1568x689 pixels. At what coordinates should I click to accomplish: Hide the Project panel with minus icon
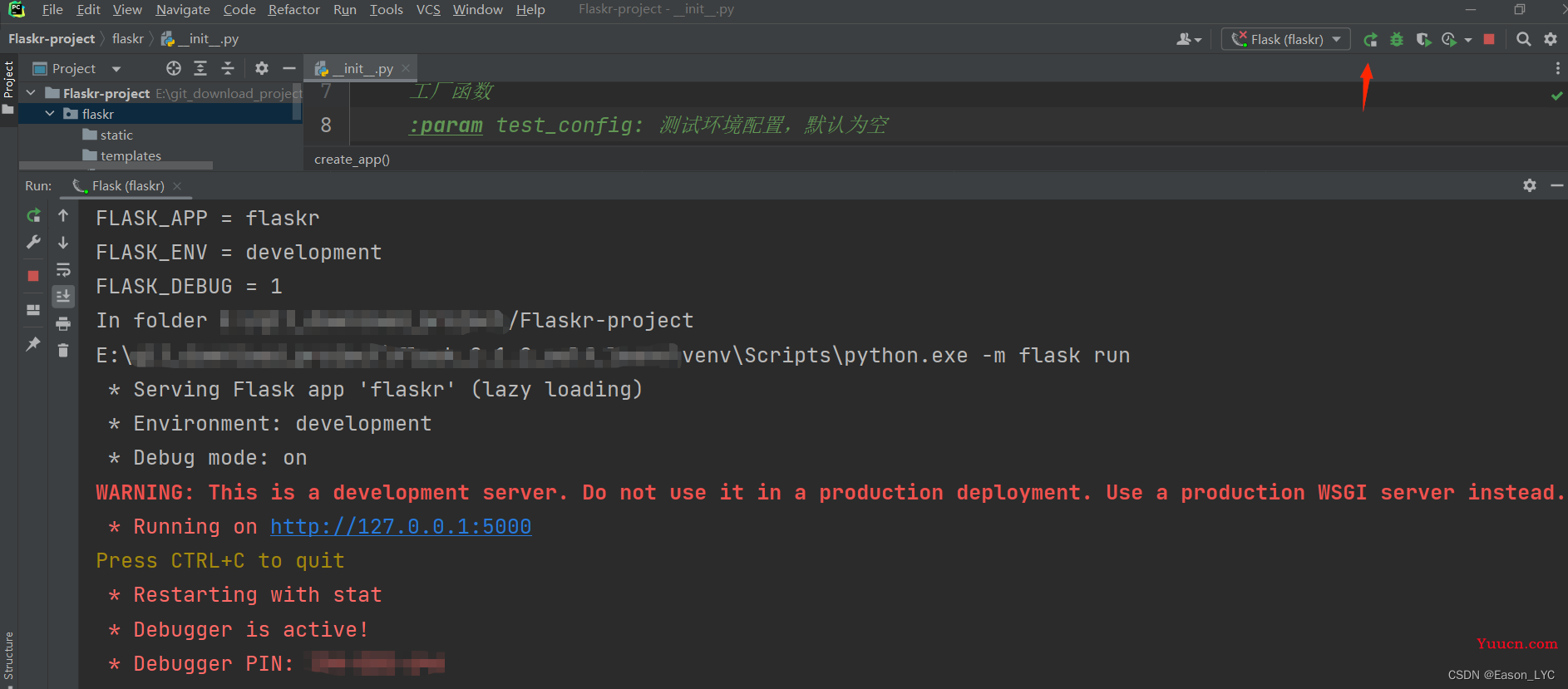point(288,68)
